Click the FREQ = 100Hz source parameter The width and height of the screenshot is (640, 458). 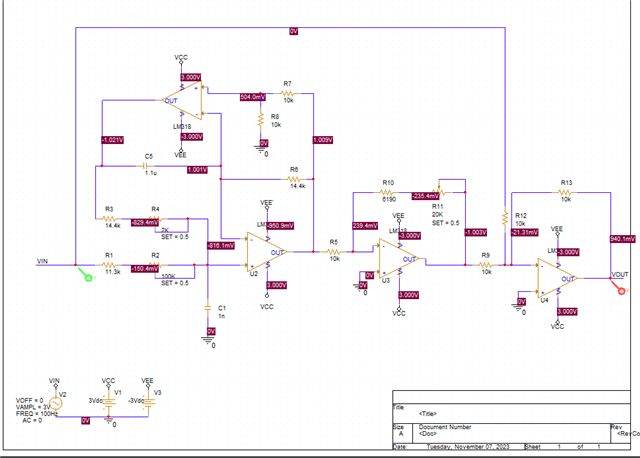tap(37, 414)
